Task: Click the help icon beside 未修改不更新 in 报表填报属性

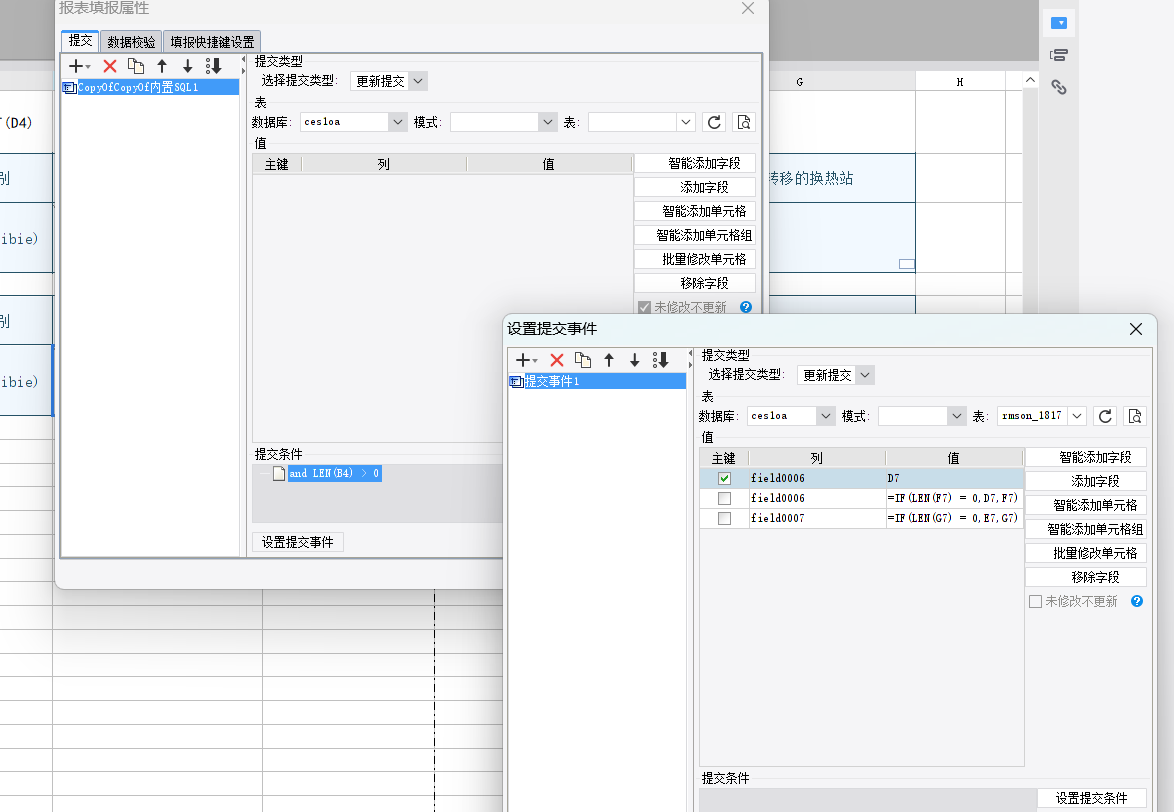Action: click(x=746, y=307)
